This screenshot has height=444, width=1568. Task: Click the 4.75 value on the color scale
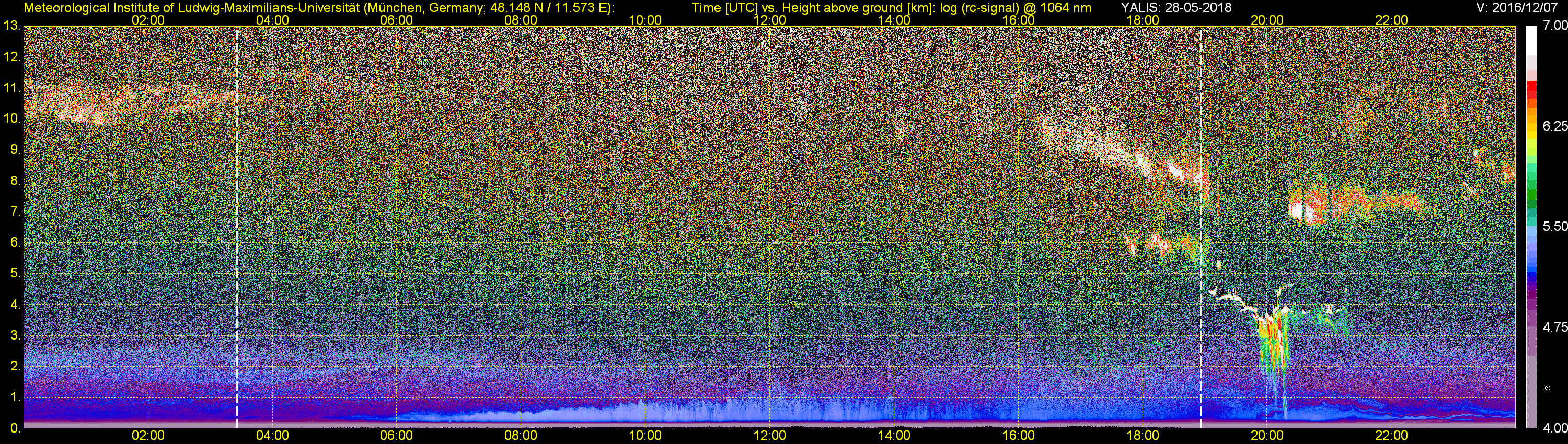(1554, 327)
